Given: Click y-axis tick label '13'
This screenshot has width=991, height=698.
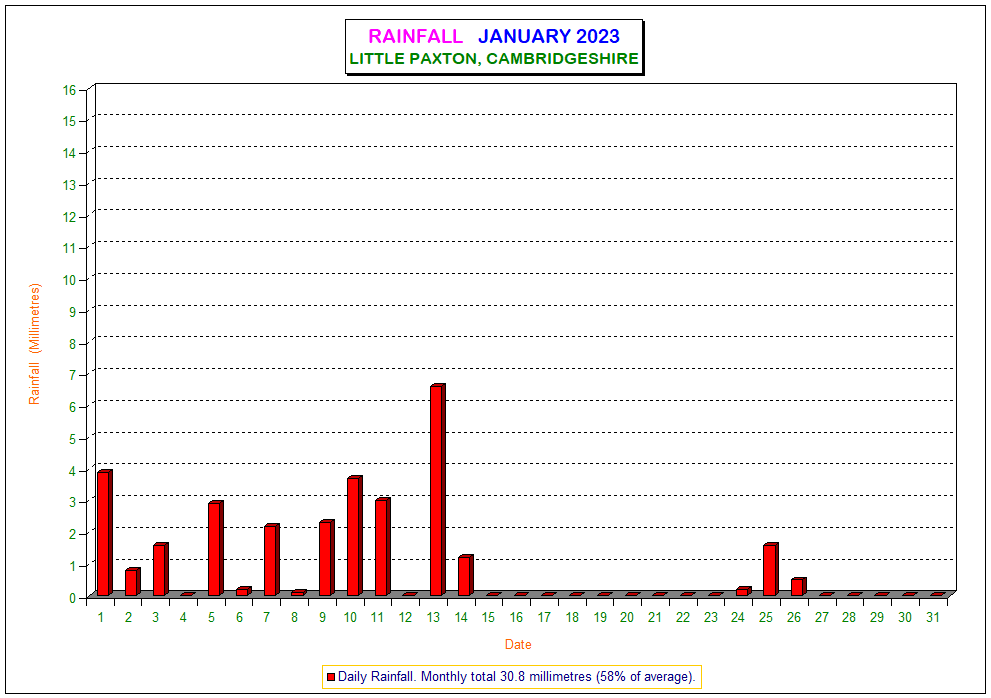Looking at the screenshot, I should pyautogui.click(x=69, y=185).
